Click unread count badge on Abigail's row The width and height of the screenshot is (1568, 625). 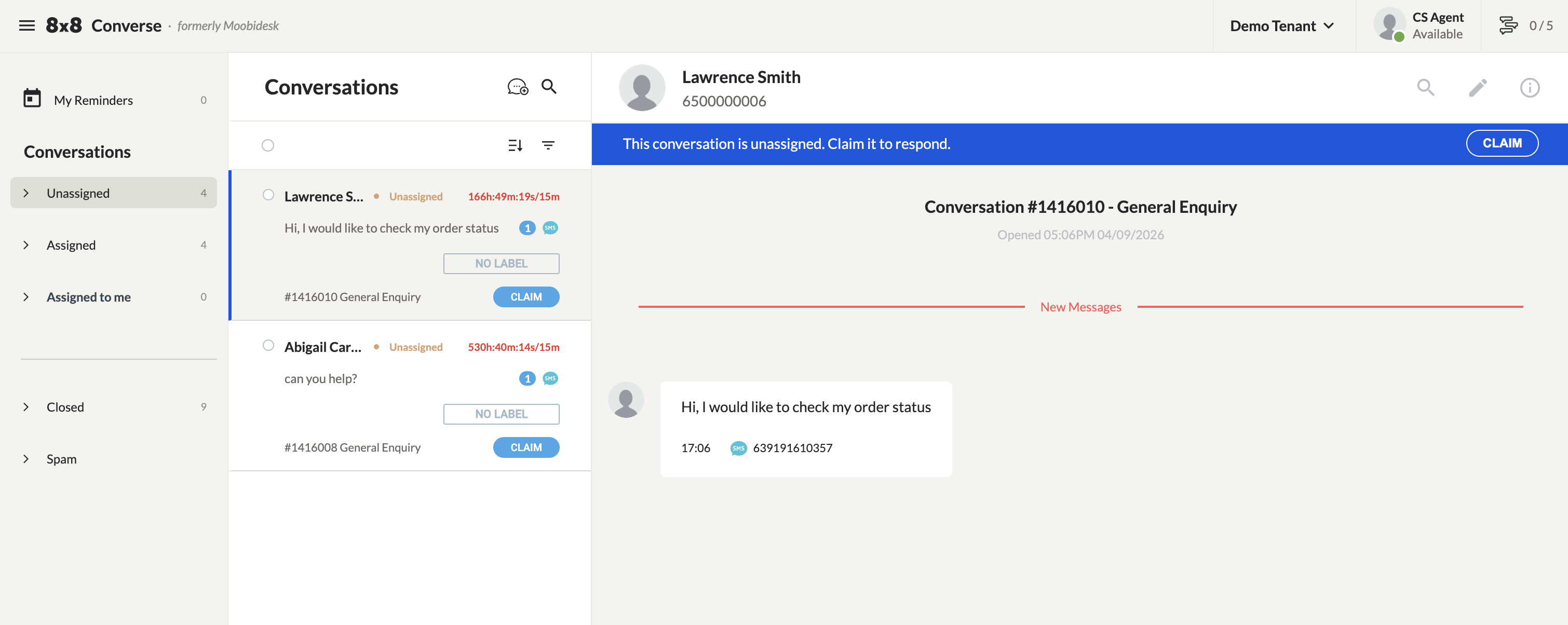click(x=527, y=378)
